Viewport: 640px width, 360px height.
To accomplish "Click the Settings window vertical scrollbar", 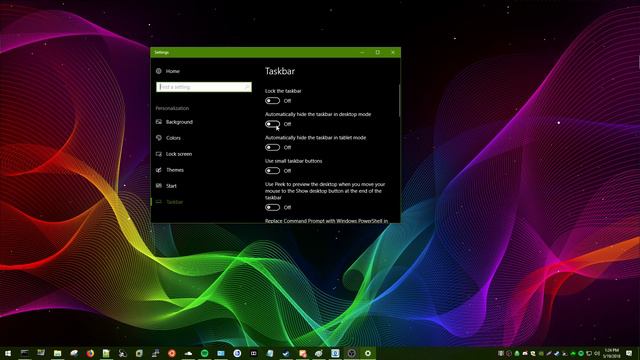I will (x=399, y=100).
